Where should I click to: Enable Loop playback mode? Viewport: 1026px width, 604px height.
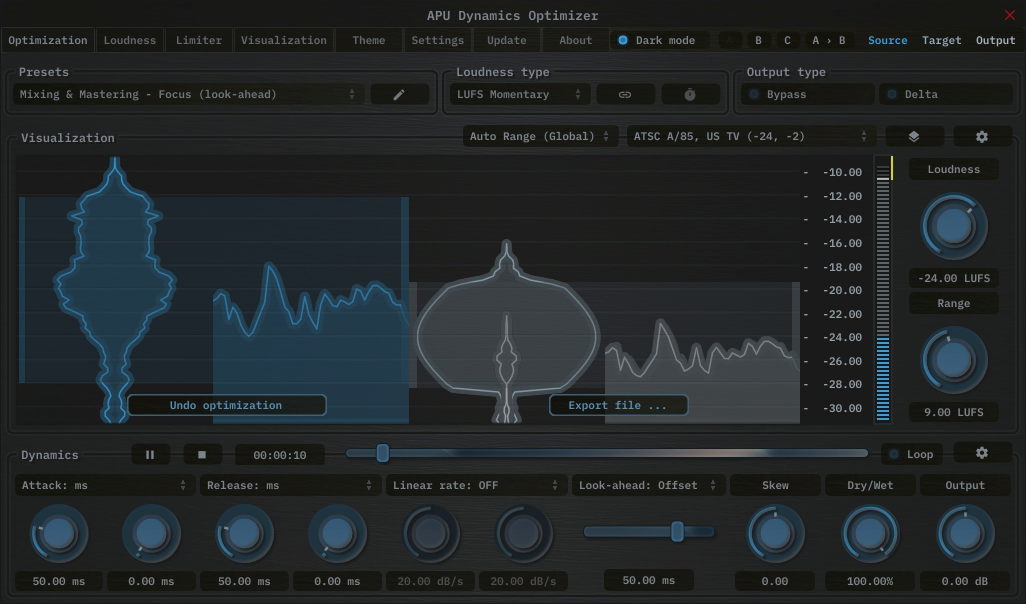(x=911, y=453)
